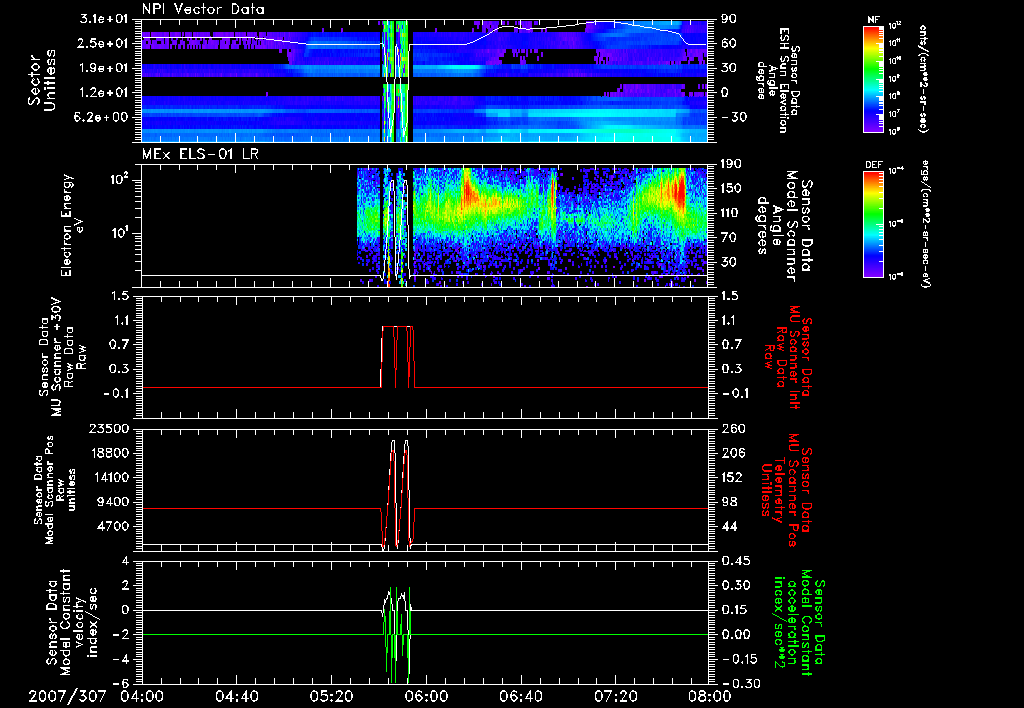This screenshot has width=1024, height=708.
Task: Click the "4700" scanner position tick value
Action: (113, 526)
